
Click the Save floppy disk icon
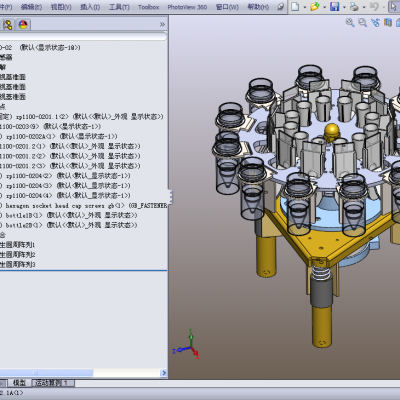(x=334, y=6)
